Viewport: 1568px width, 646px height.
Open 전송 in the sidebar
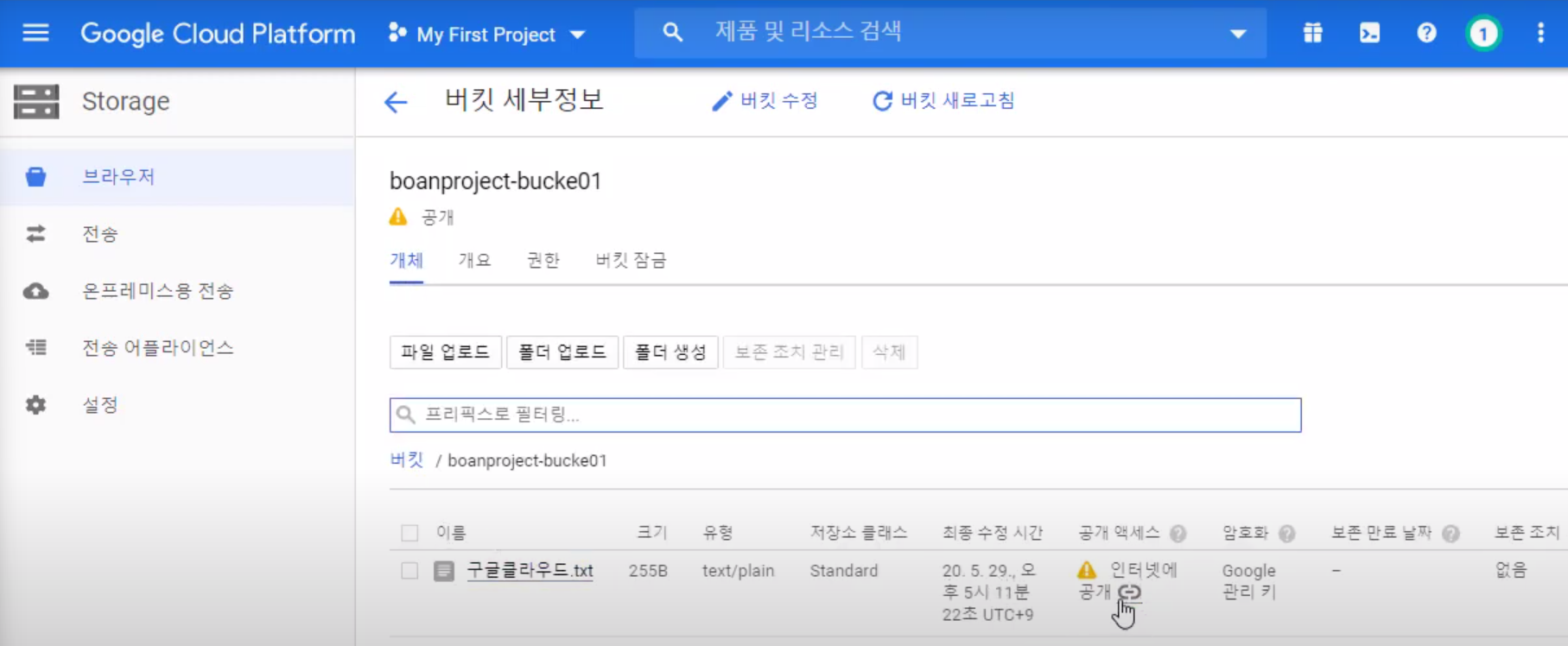100,234
